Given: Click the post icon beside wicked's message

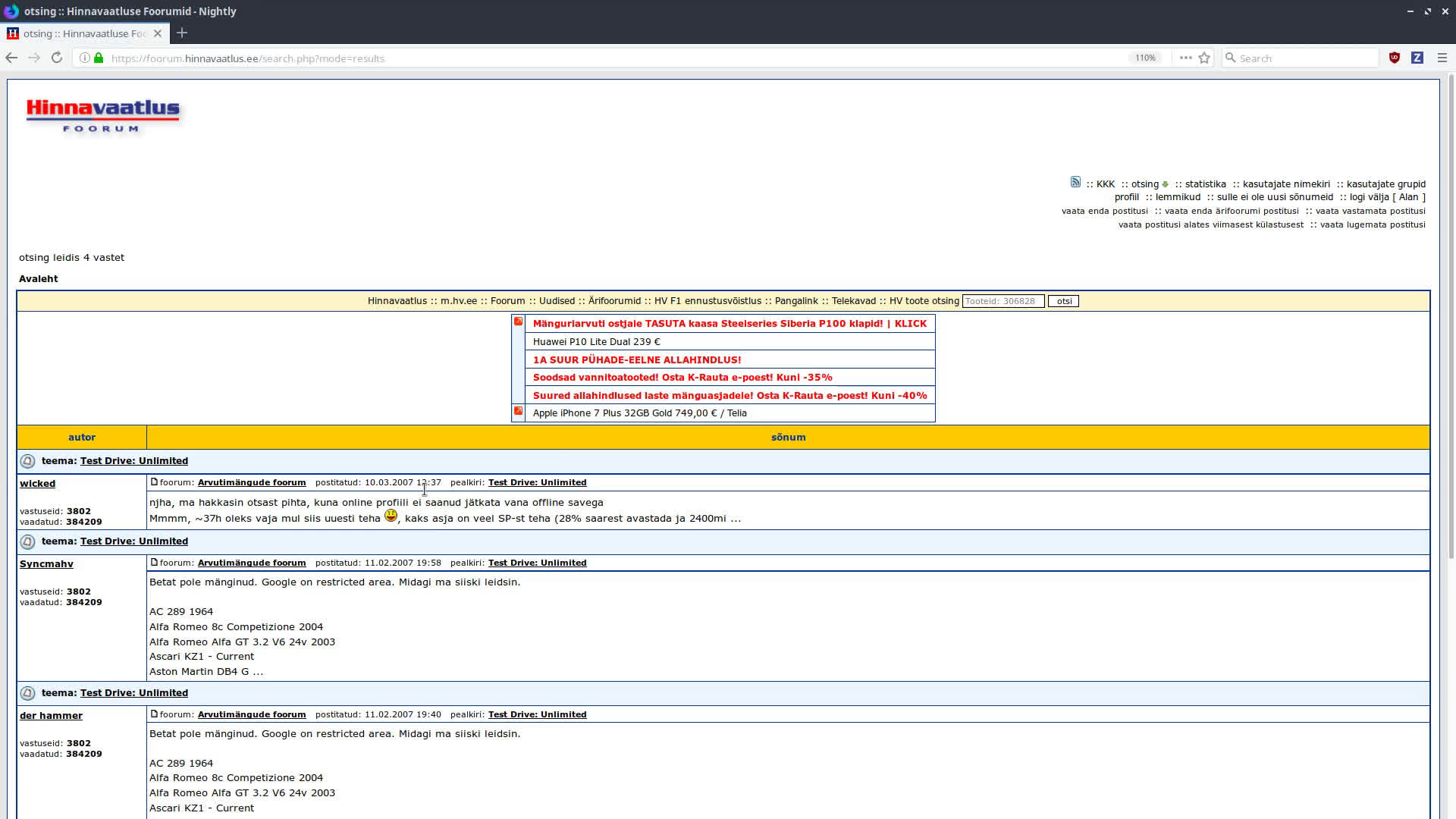Looking at the screenshot, I should 154,482.
